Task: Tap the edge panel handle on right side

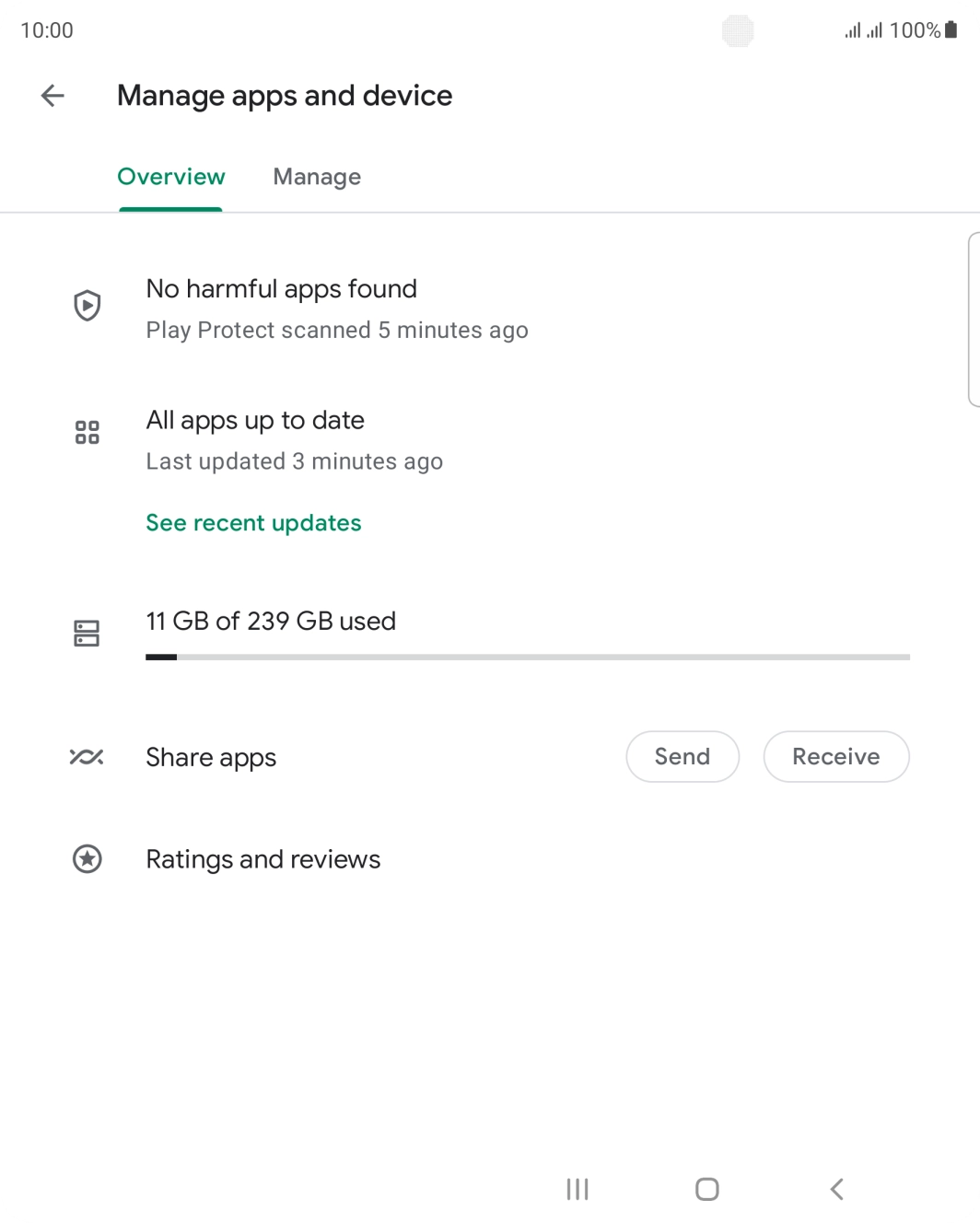Action: click(974, 319)
